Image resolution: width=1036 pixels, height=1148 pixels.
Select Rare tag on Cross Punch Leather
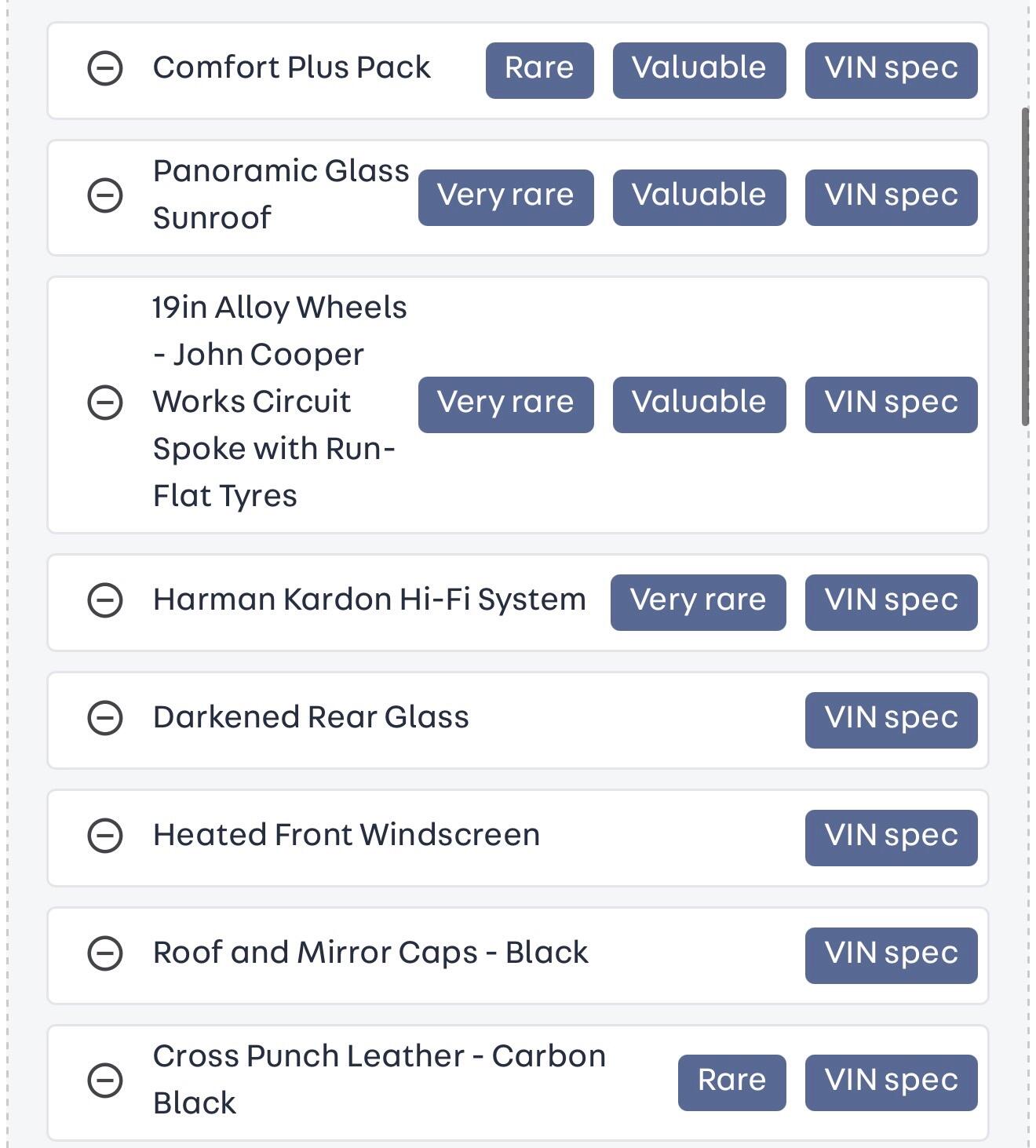coord(731,1081)
